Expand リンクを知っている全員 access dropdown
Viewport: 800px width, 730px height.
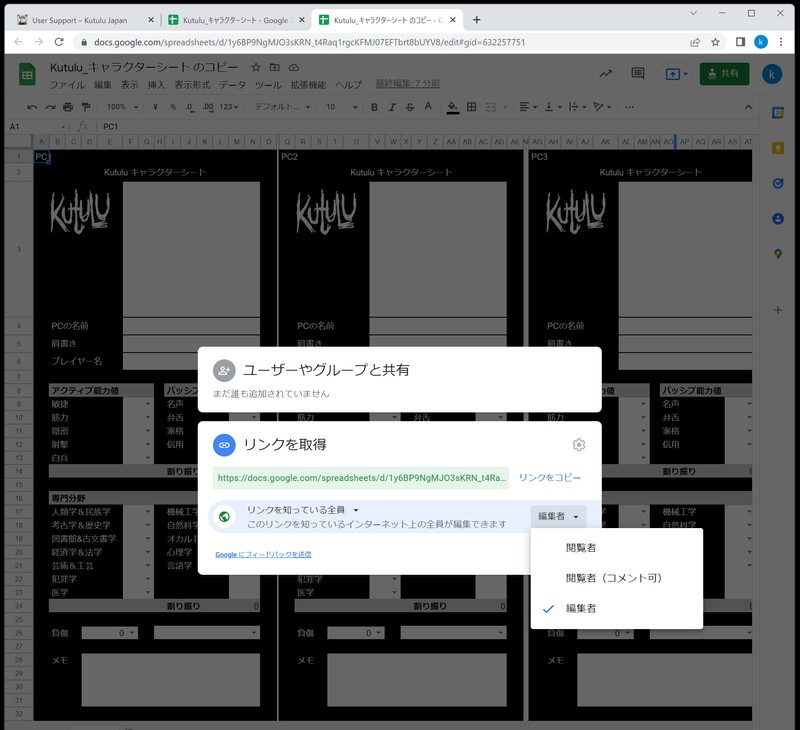pos(303,510)
